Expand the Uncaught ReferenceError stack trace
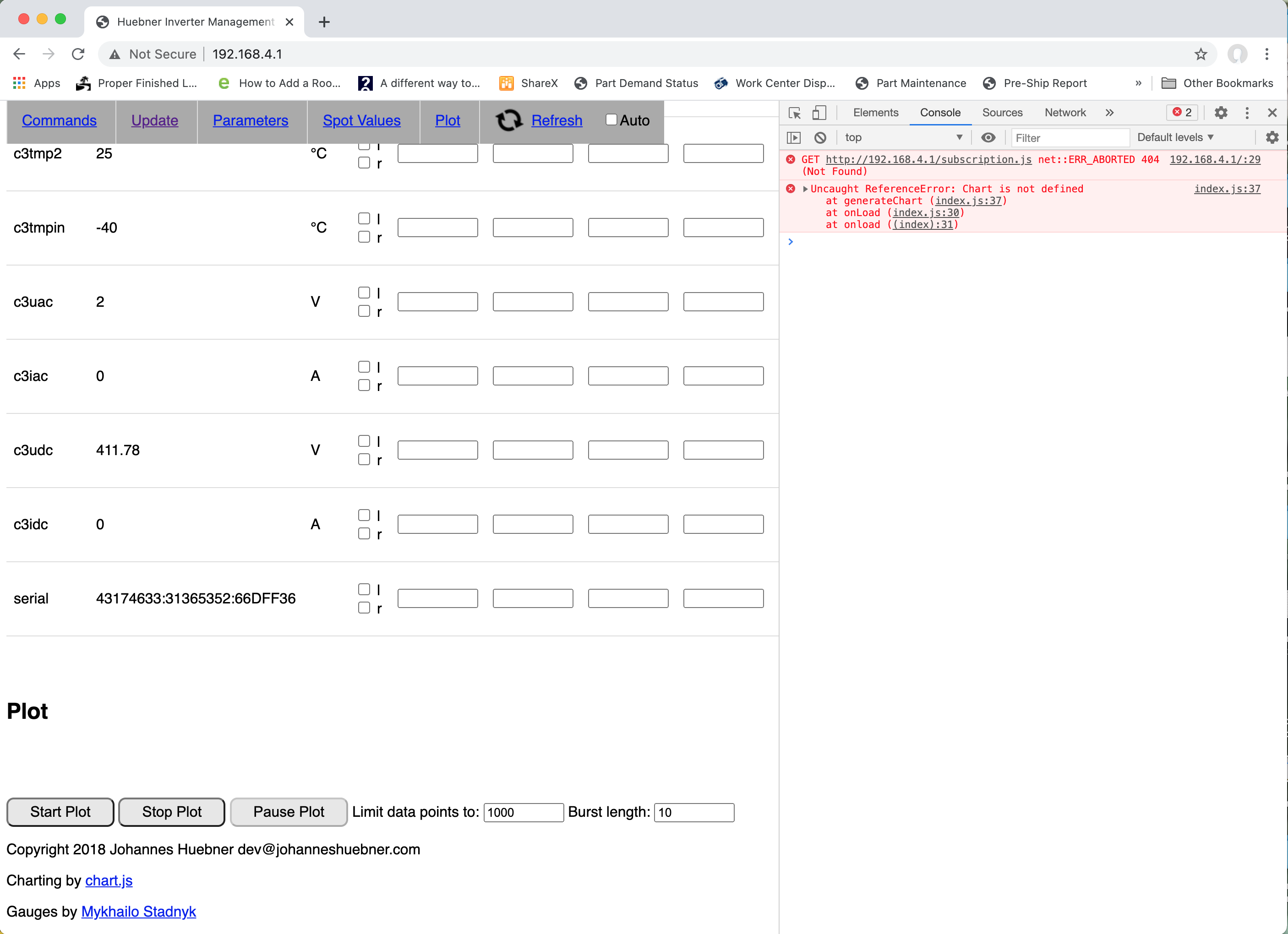The width and height of the screenshot is (1288, 934). point(805,189)
